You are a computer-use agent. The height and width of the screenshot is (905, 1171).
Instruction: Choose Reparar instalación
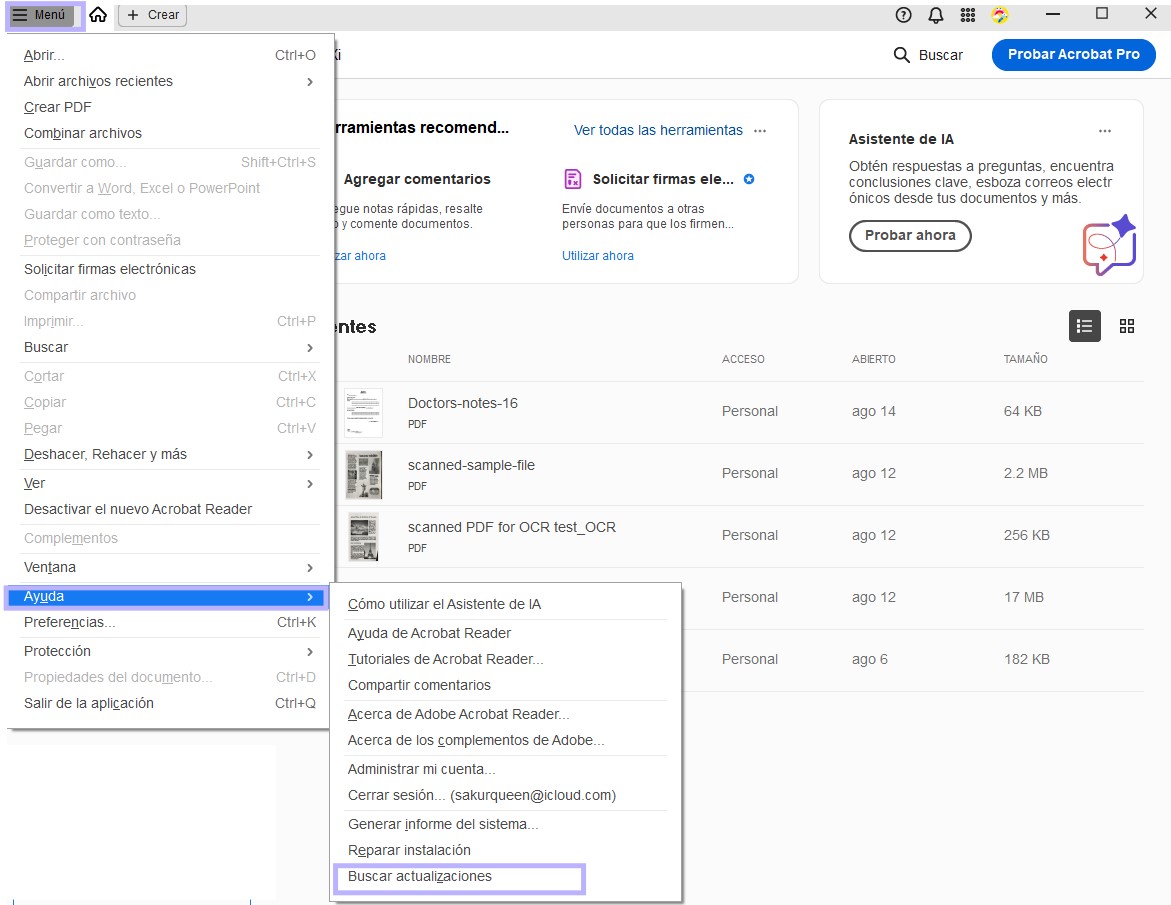tap(506, 851)
